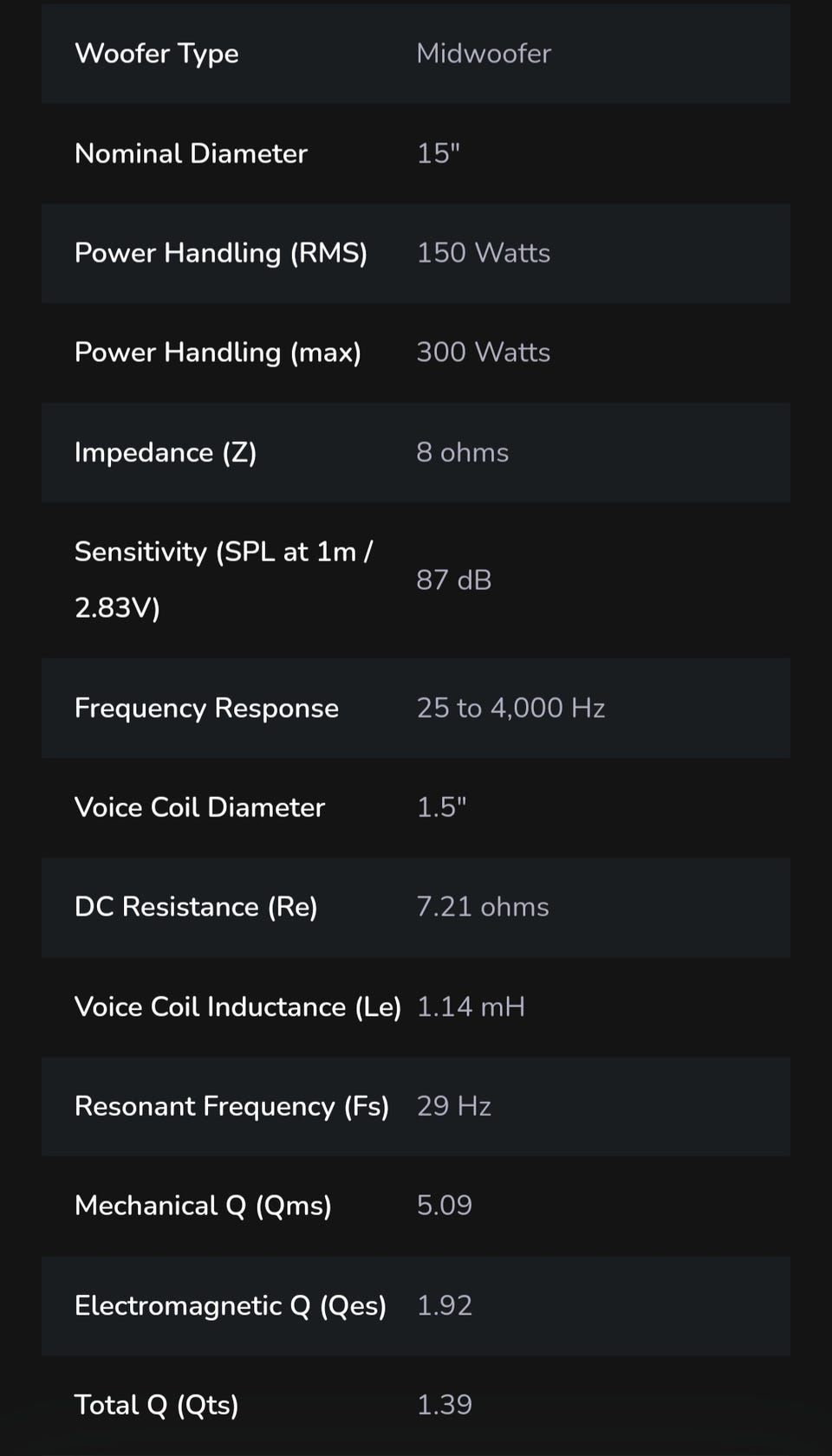Screen dimensions: 832x1456
Task: Select the 25 to 4,000 Hz value
Action: click(x=510, y=708)
